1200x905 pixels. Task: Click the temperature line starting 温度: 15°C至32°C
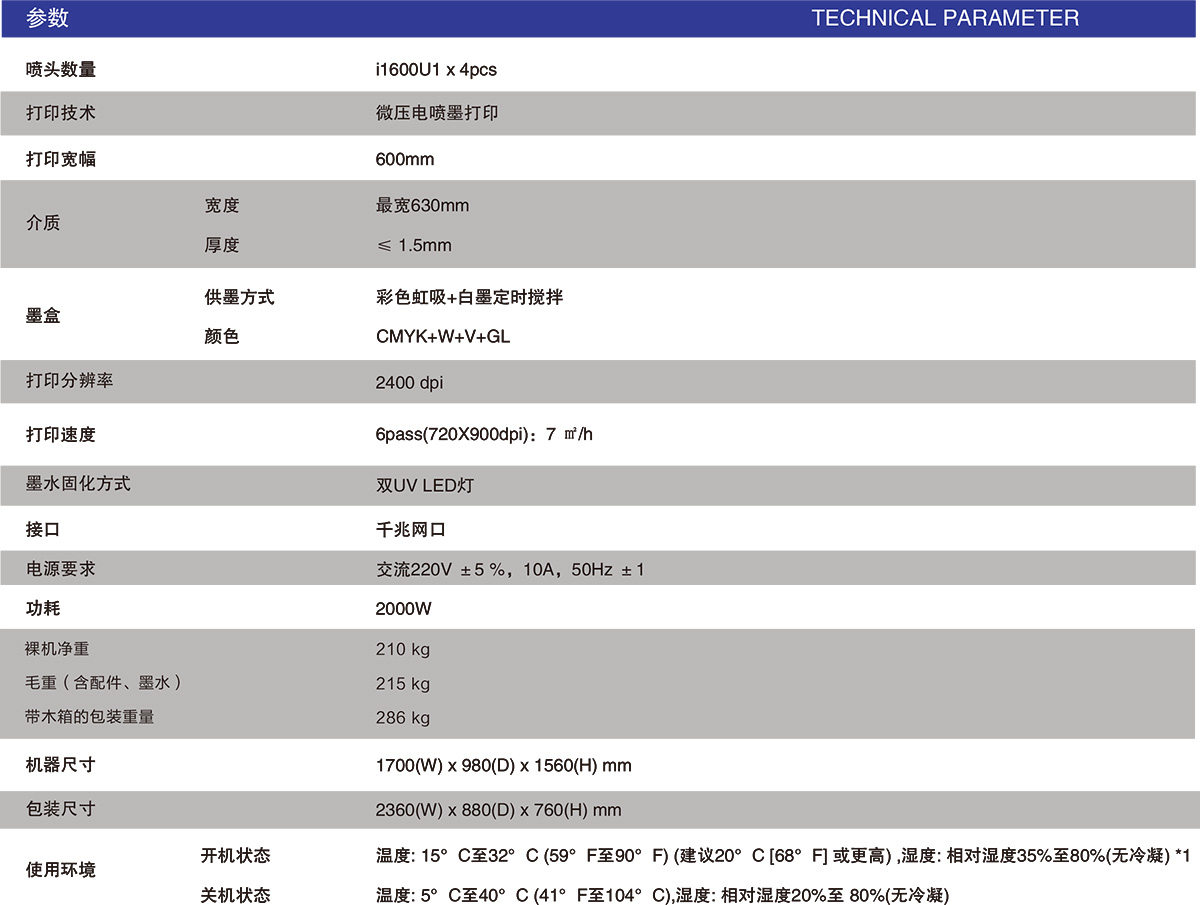(783, 856)
